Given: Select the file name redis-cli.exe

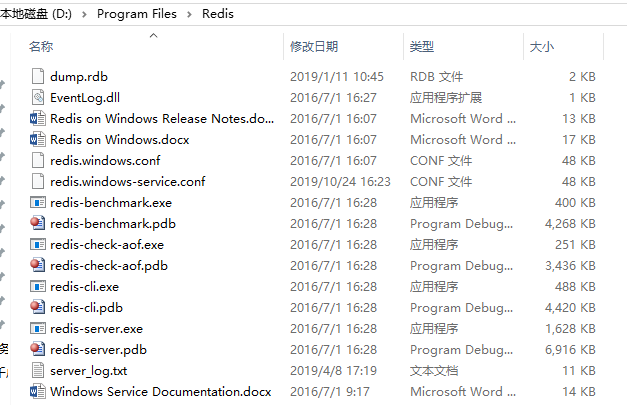Looking at the screenshot, I should click(x=84, y=287).
